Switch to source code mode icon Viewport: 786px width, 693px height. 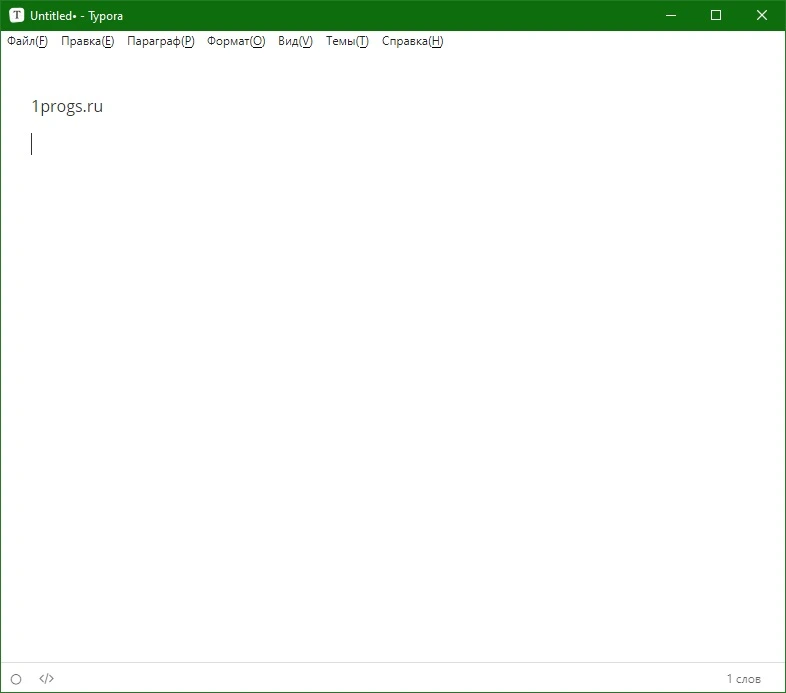(x=46, y=678)
